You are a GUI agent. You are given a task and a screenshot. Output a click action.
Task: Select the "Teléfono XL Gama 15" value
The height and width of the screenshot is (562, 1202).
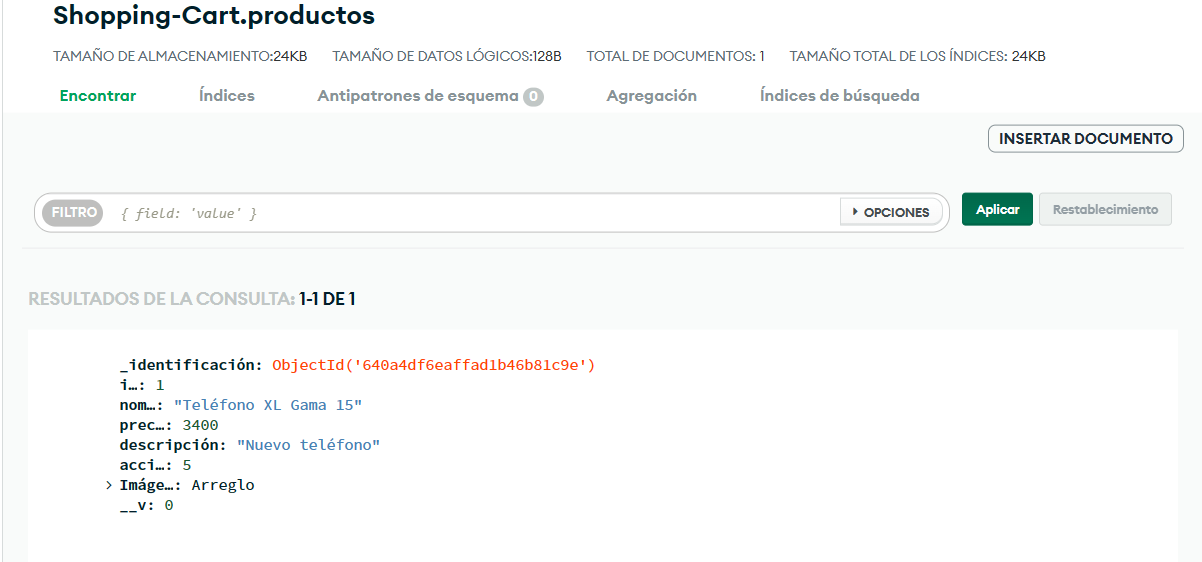click(x=268, y=405)
